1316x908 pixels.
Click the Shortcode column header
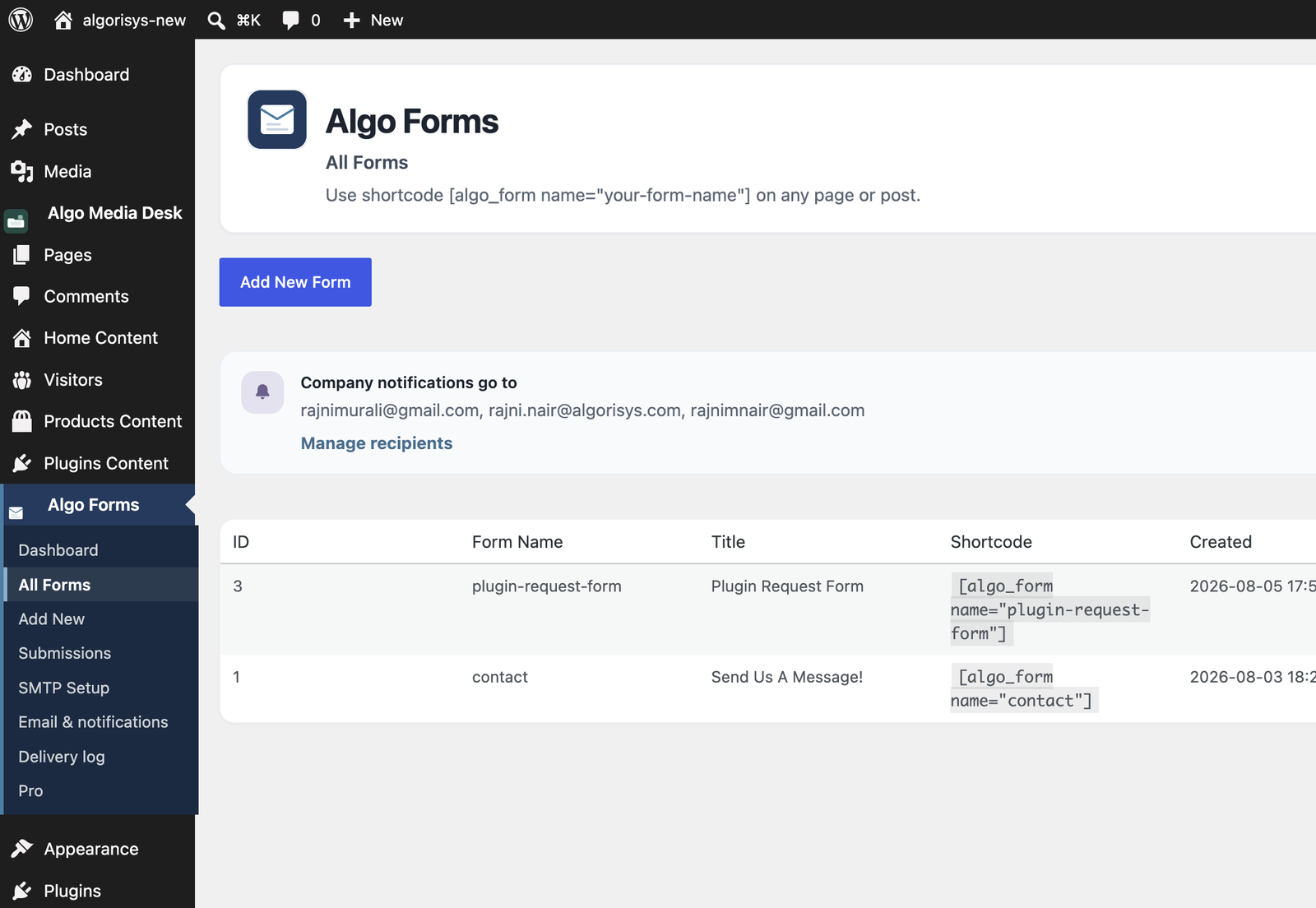(991, 542)
